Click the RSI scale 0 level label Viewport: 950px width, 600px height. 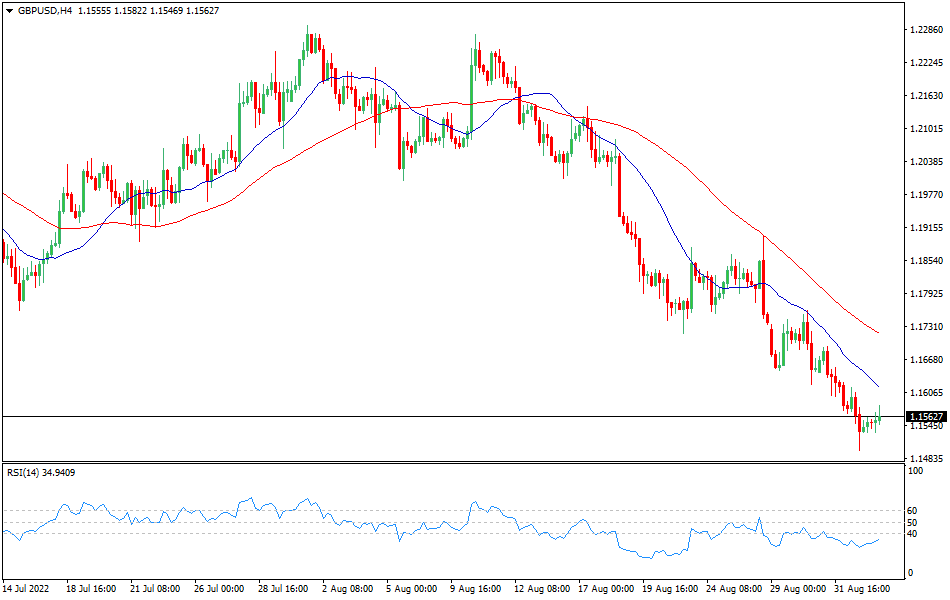click(x=909, y=573)
